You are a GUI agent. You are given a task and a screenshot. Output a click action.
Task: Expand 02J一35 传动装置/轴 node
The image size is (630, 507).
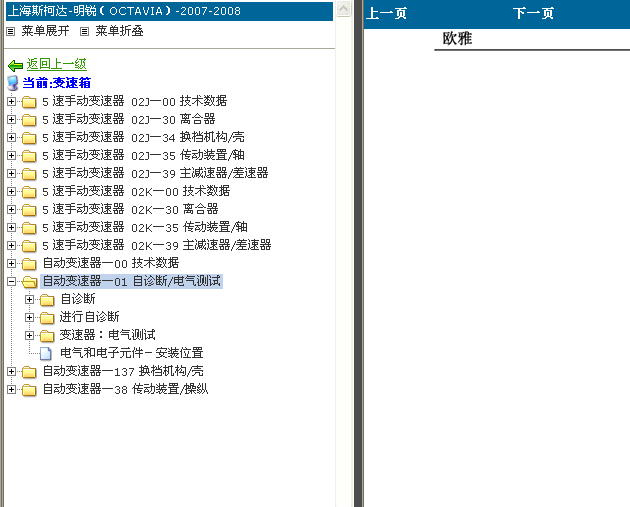click(12, 155)
